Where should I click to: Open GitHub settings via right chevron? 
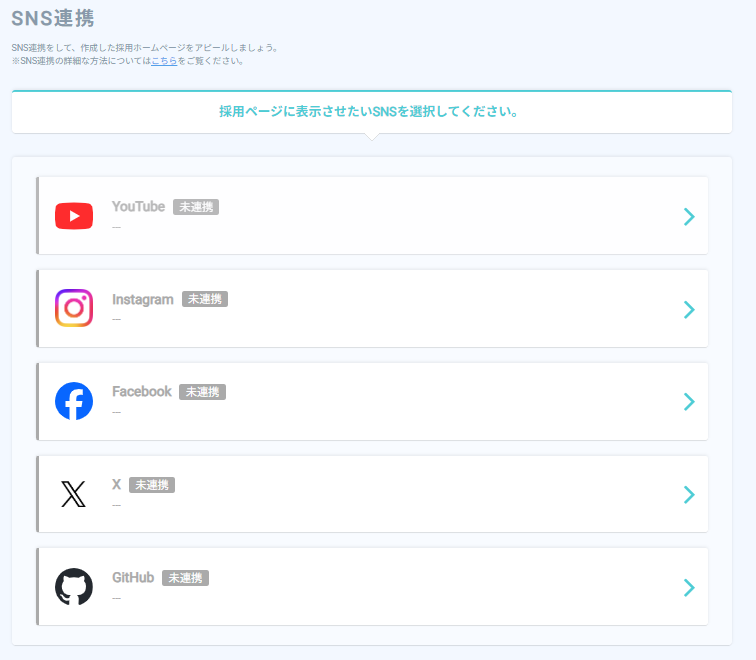pyautogui.click(x=688, y=587)
